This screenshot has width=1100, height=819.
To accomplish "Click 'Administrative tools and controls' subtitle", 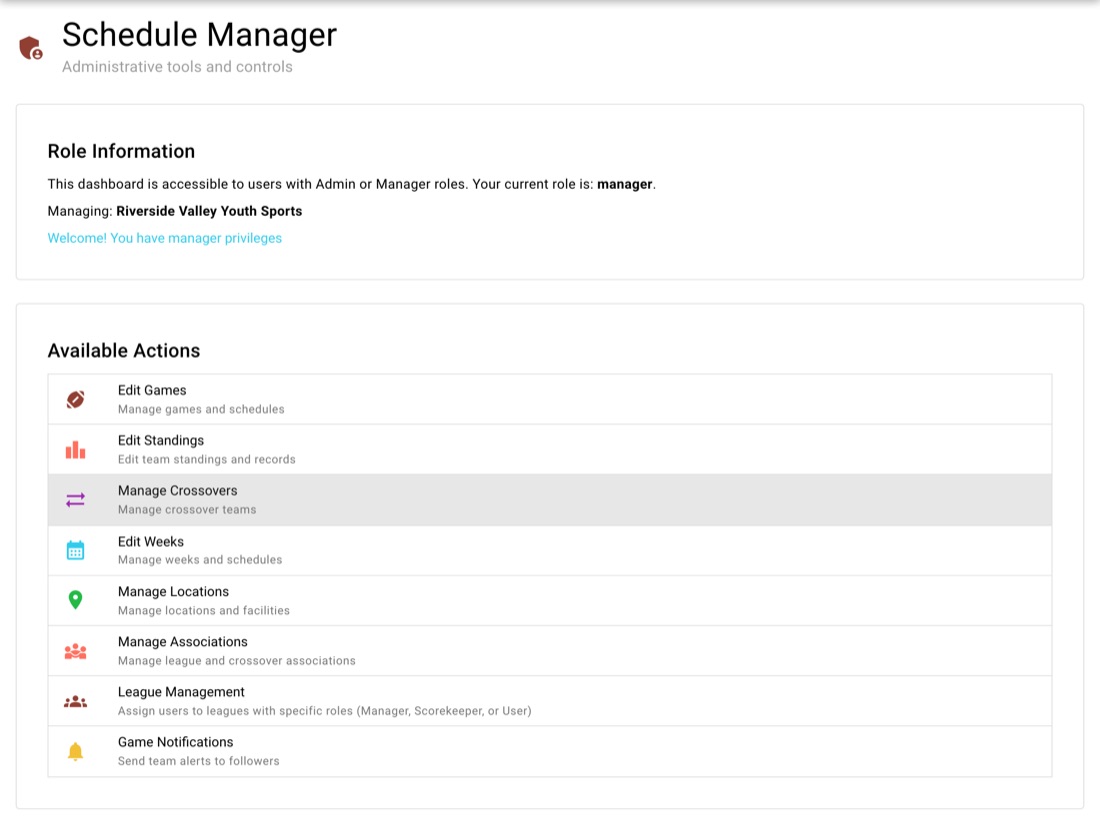I will tap(177, 67).
